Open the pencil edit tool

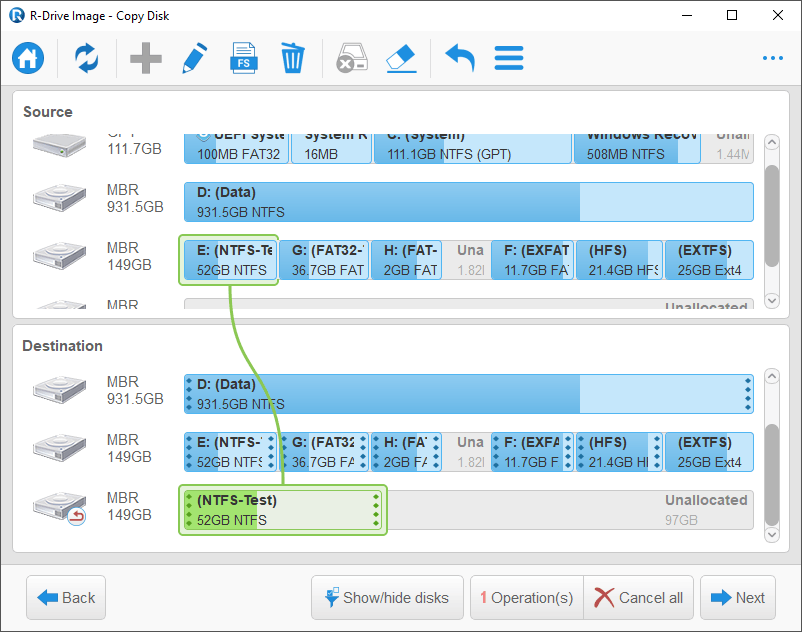[195, 58]
